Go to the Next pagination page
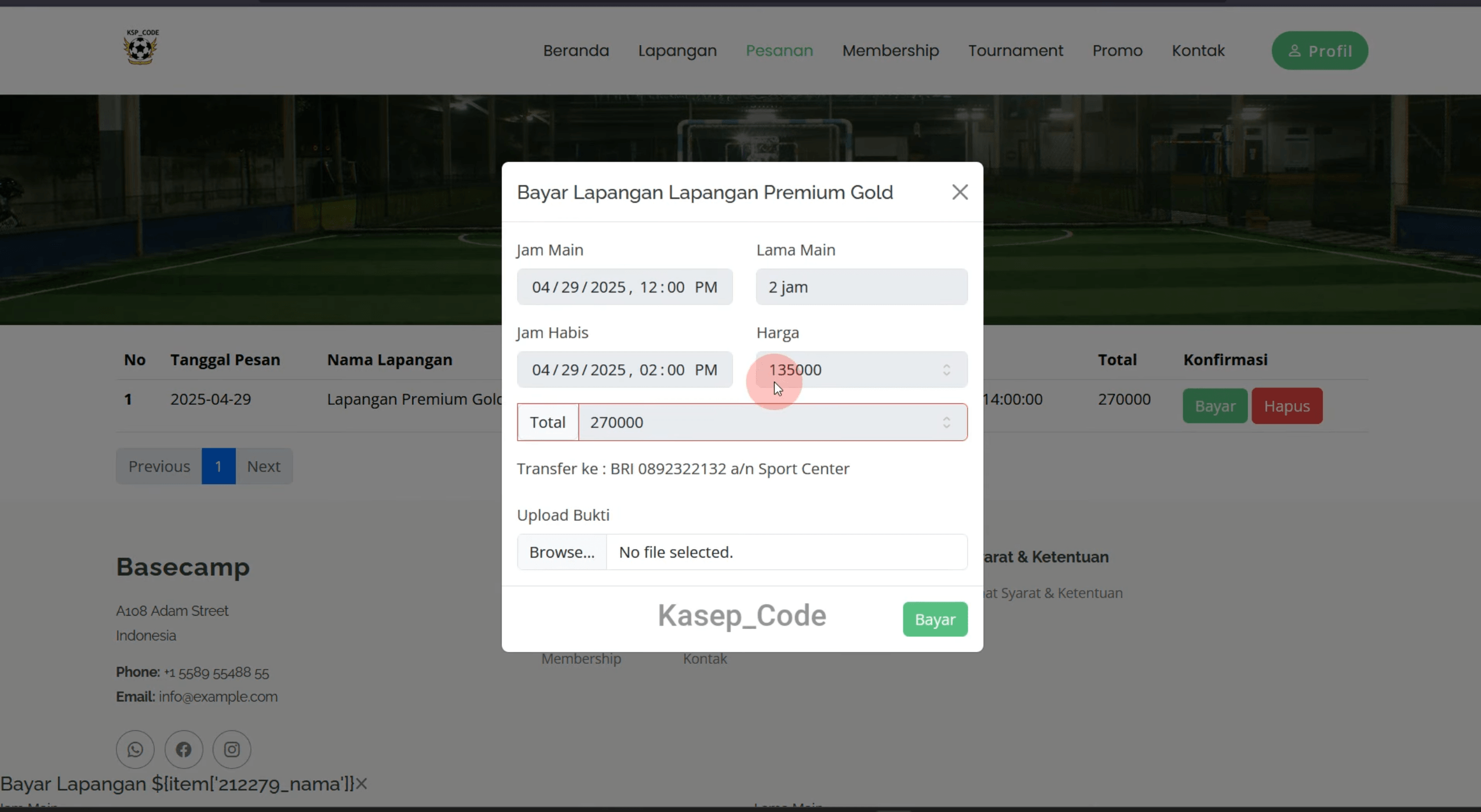 tap(264, 466)
